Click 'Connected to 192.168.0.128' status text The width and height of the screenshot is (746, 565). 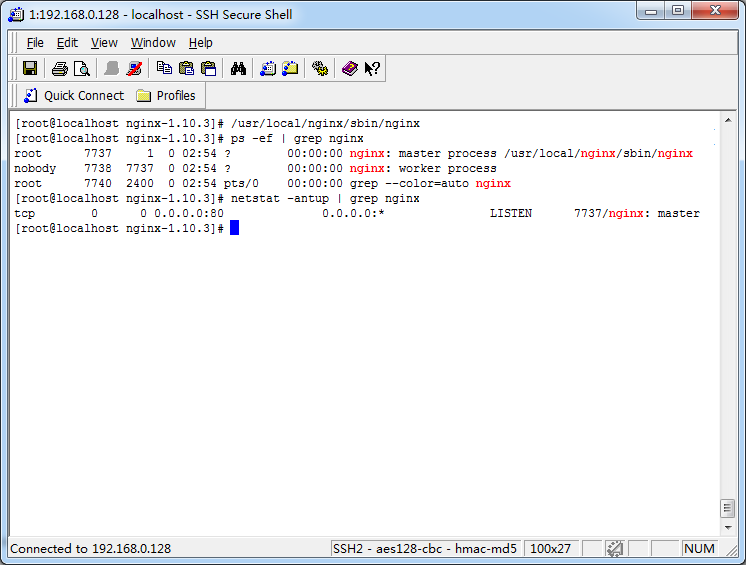tap(90, 549)
